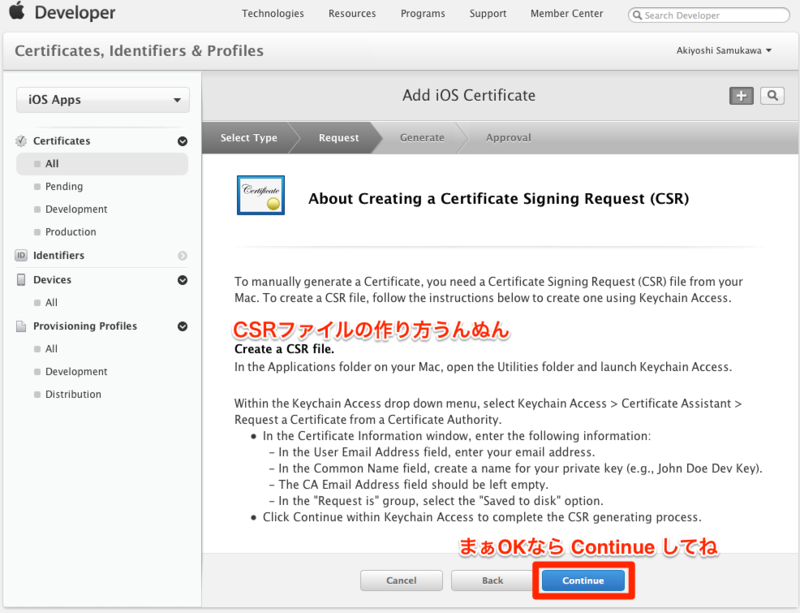Click the "About Creating a Certificate Signing Request (CSR)" heading
Image resolution: width=800 pixels, height=613 pixels.
point(498,199)
